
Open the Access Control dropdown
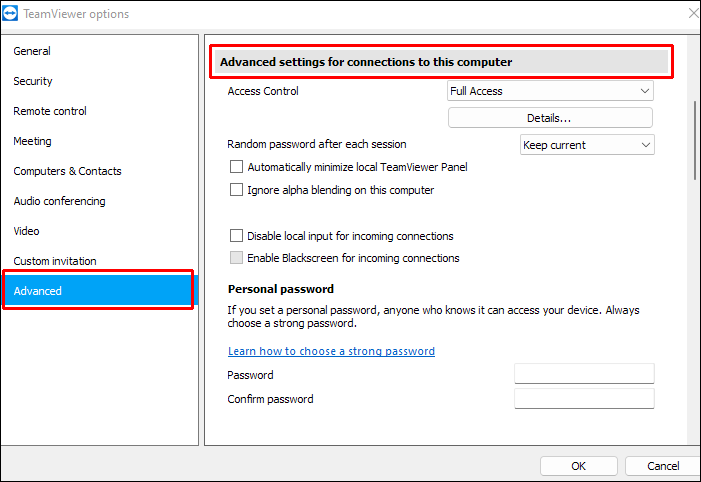(550, 91)
